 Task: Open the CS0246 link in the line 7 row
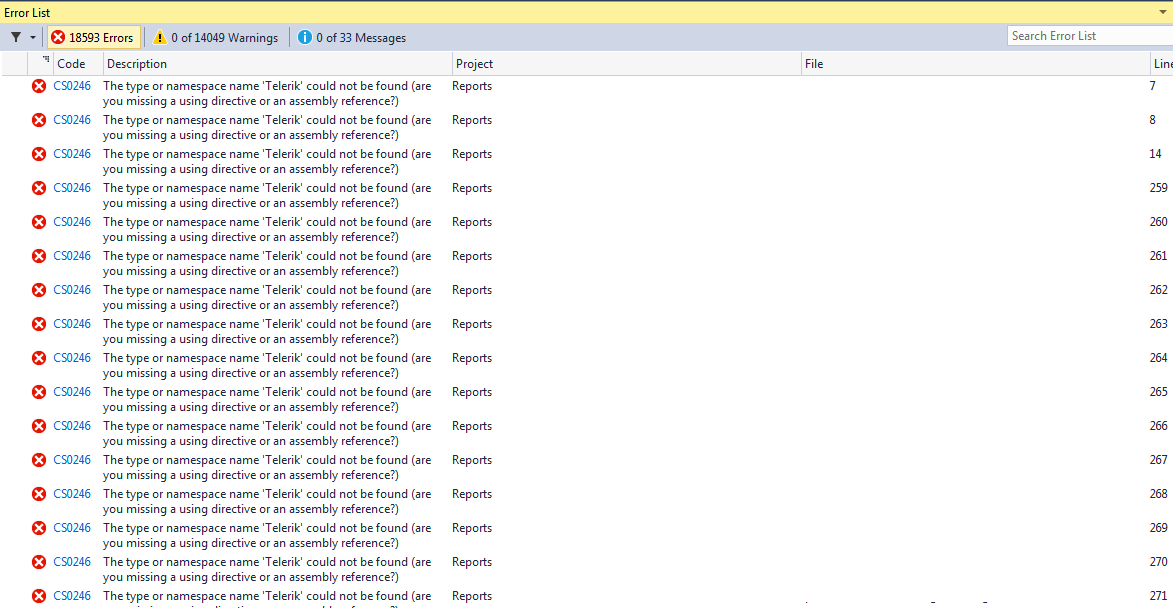(72, 86)
